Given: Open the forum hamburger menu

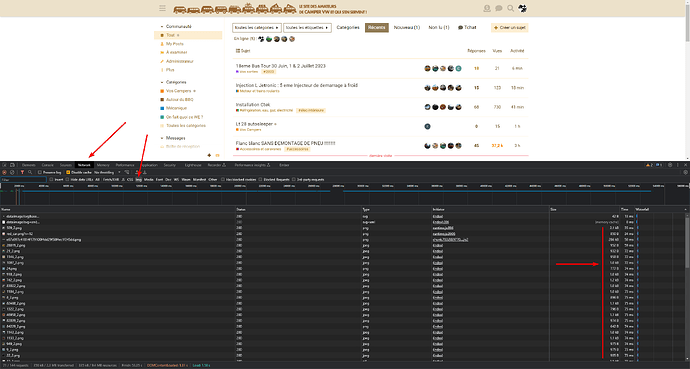Looking at the screenshot, I should pyautogui.click(x=162, y=8).
